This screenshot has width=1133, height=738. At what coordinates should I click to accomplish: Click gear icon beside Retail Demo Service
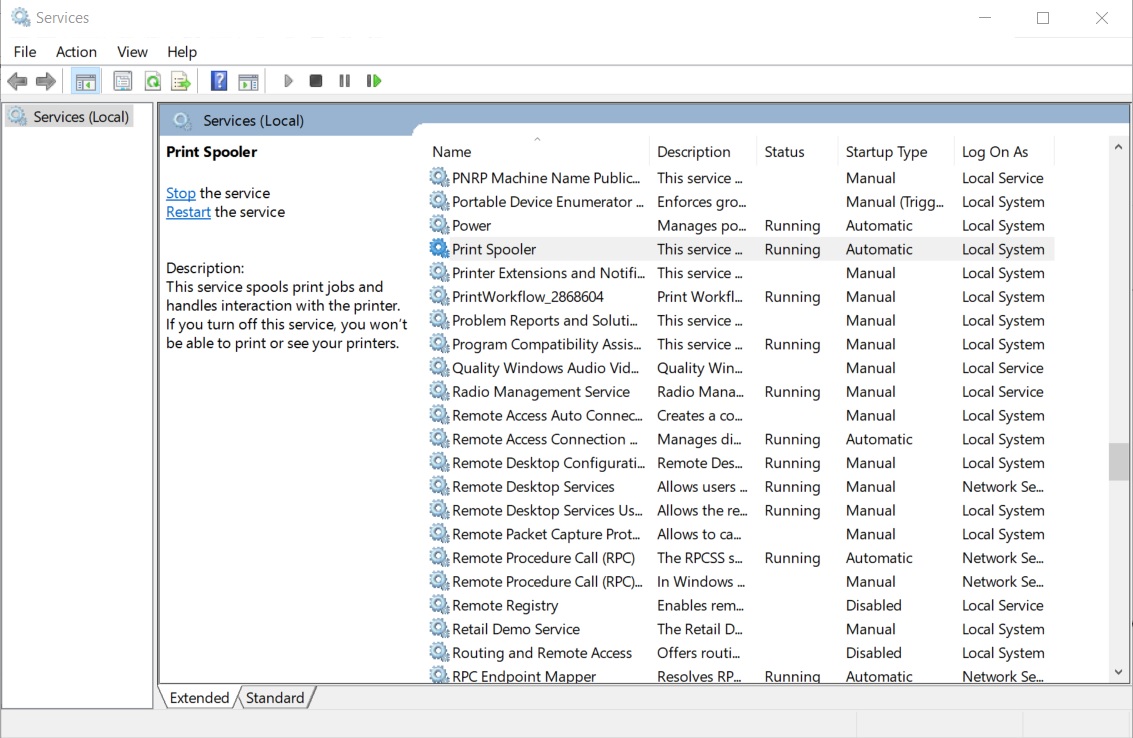click(x=439, y=628)
